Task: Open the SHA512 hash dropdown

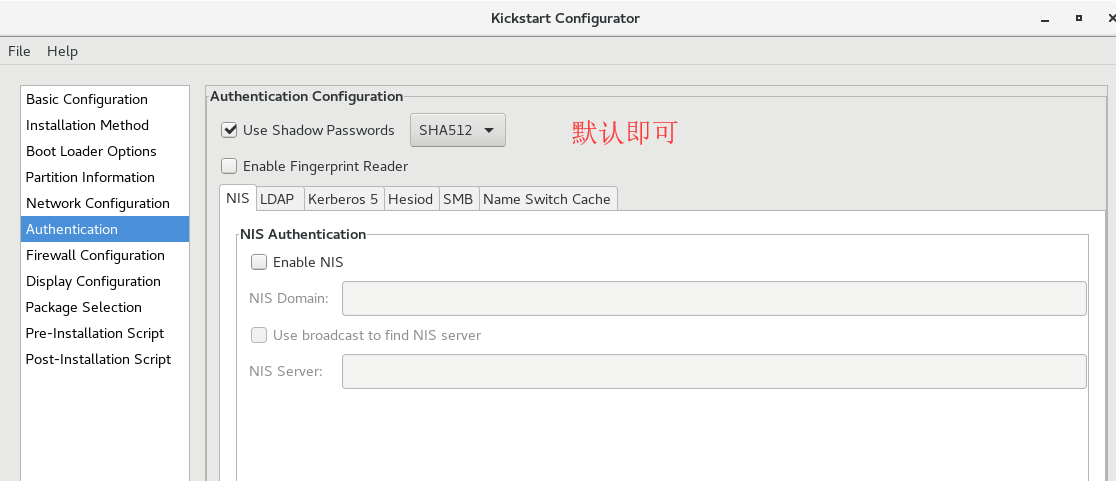Action: pyautogui.click(x=458, y=130)
